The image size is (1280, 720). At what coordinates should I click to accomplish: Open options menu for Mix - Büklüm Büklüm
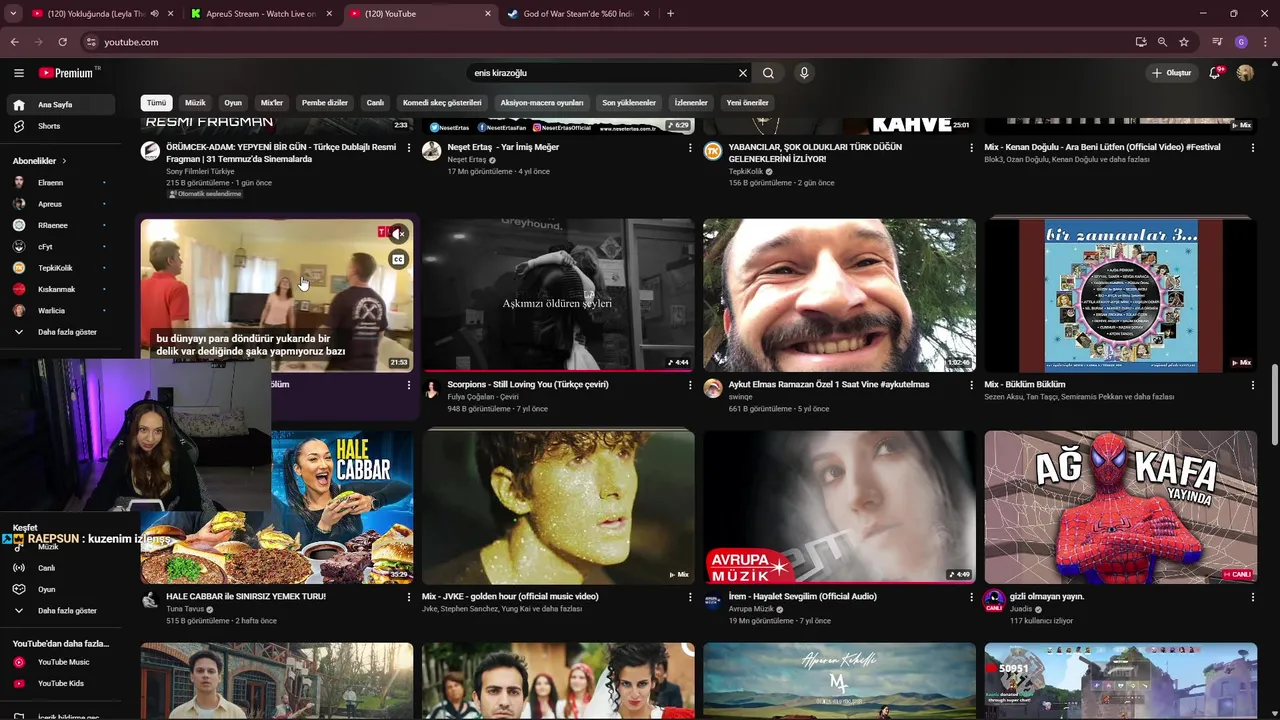1252,385
